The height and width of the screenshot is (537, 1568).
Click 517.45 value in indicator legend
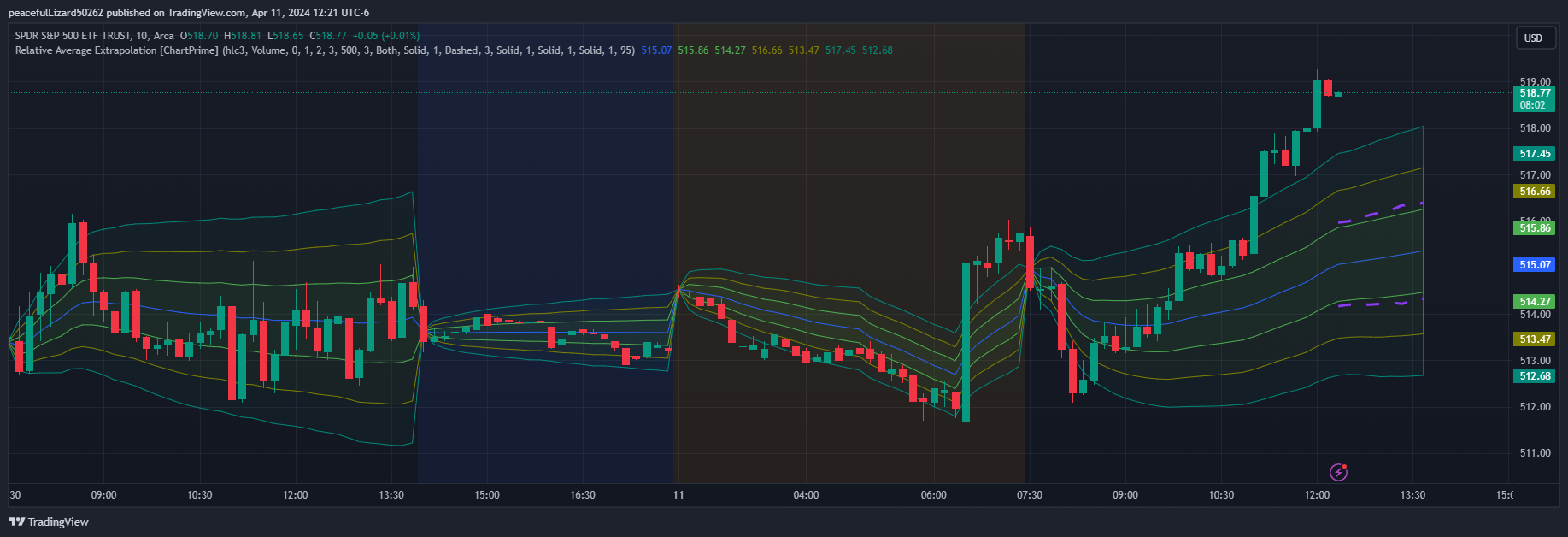840,50
